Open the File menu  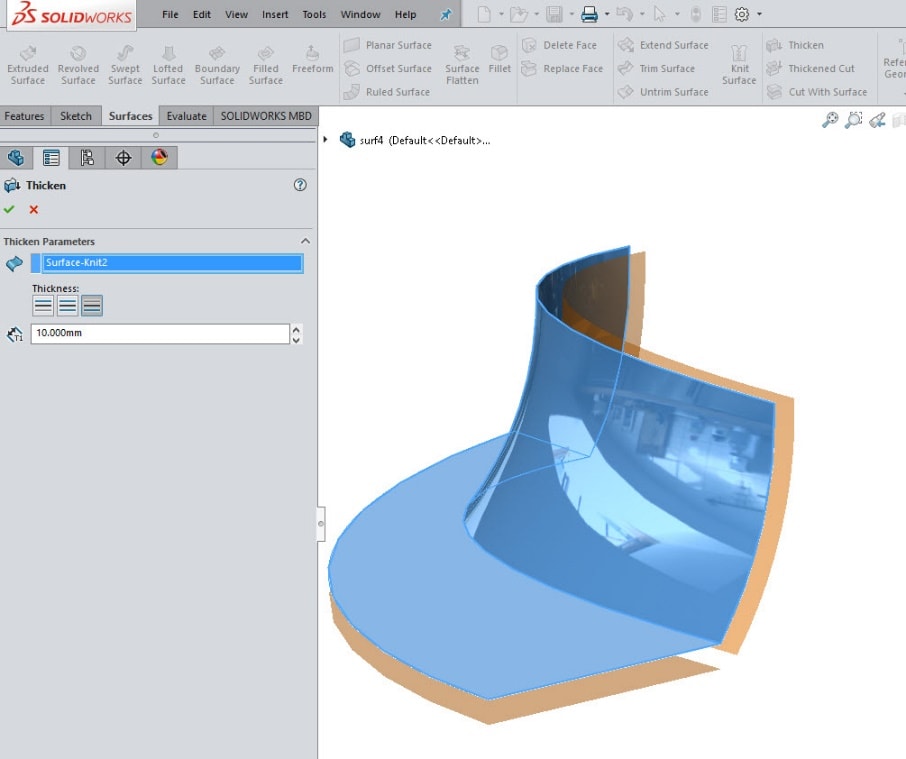[170, 14]
